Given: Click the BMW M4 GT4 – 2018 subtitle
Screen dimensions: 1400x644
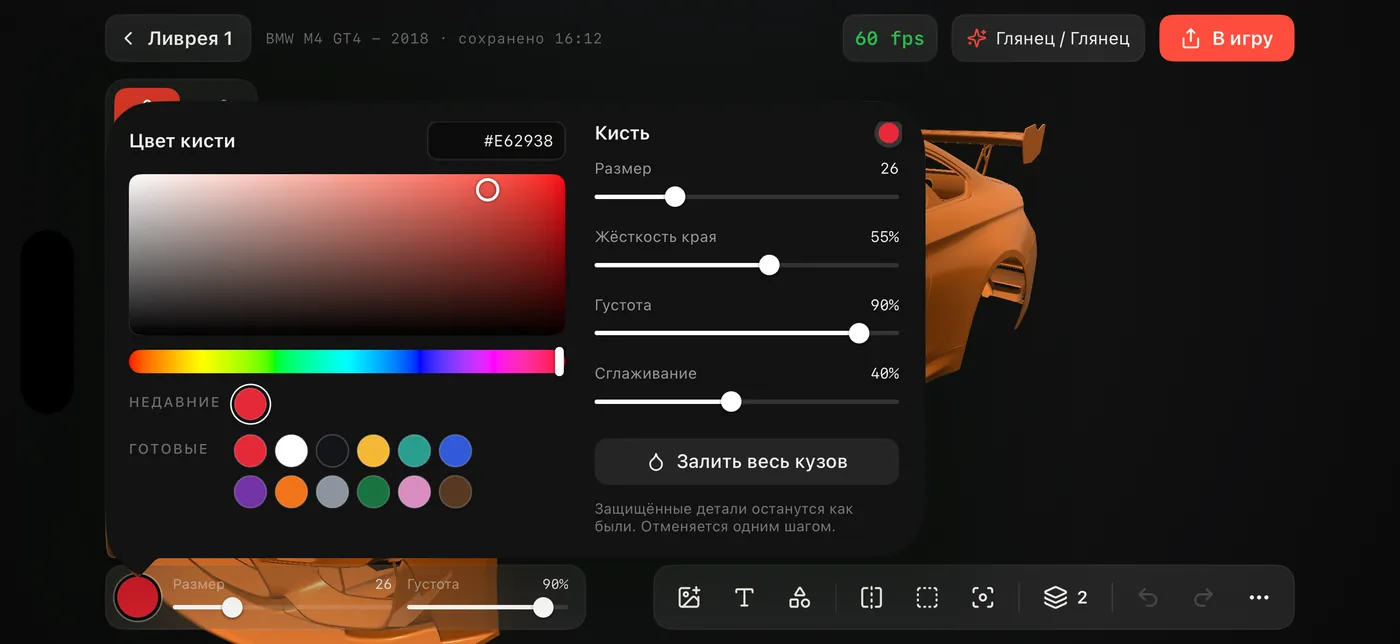Looking at the screenshot, I should (x=347, y=39).
